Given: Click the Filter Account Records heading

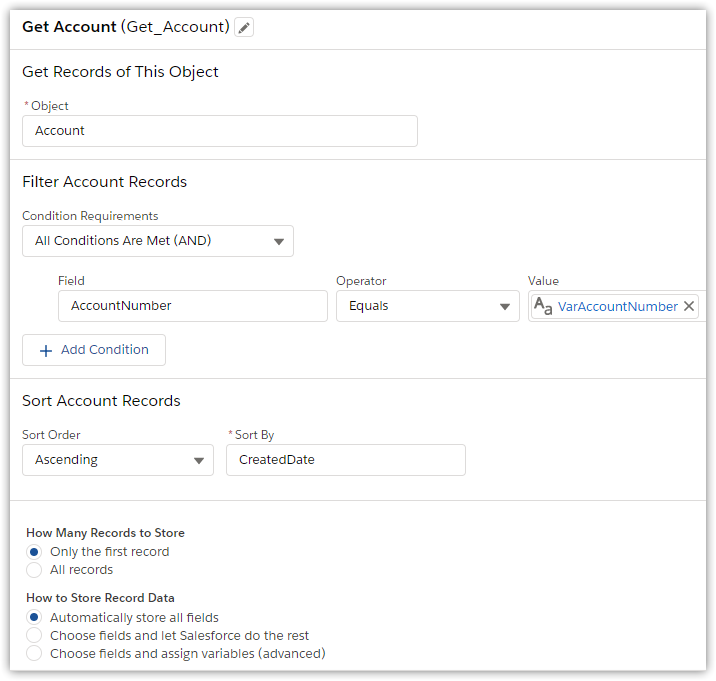Looking at the screenshot, I should tap(105, 182).
